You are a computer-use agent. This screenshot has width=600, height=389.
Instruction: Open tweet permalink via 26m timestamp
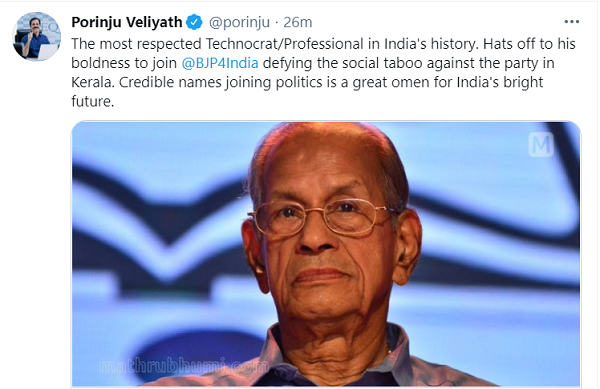pos(298,22)
